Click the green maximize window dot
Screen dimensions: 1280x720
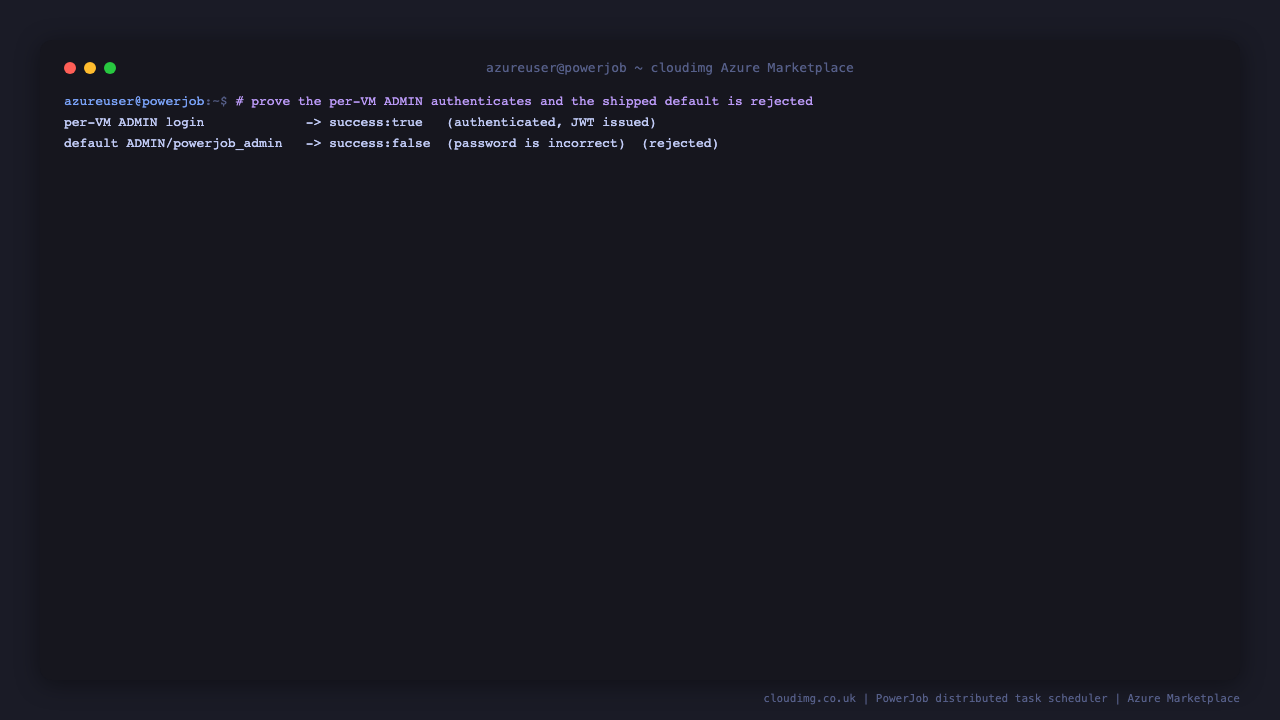pos(110,68)
